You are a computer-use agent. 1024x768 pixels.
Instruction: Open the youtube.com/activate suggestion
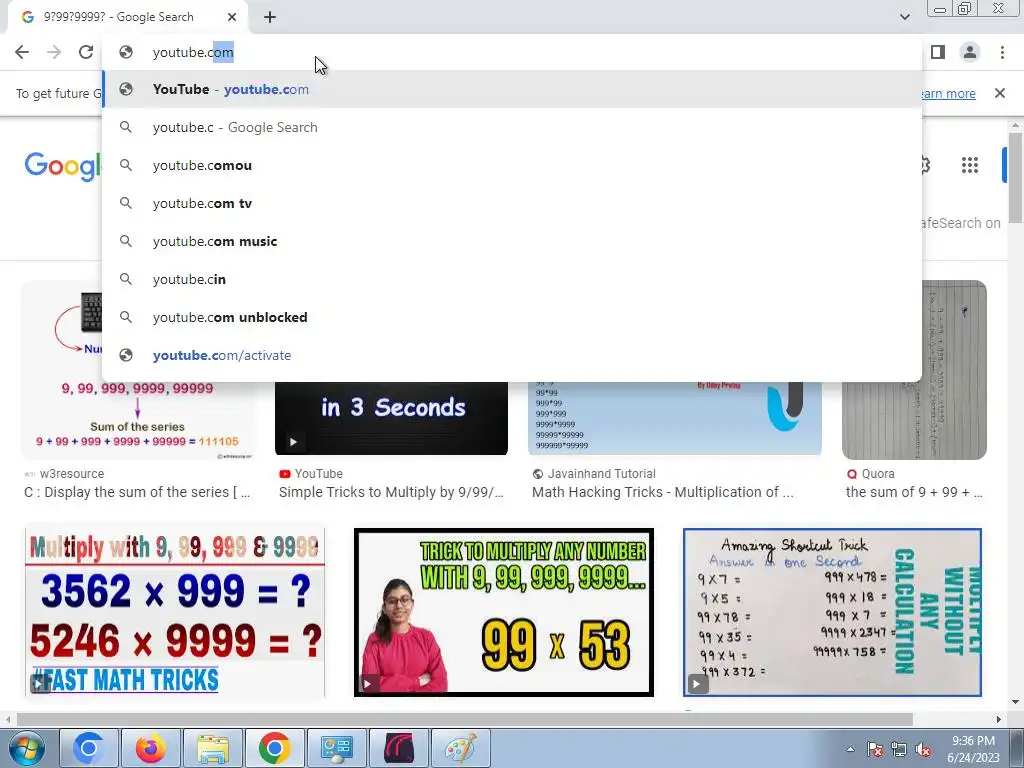(513, 355)
